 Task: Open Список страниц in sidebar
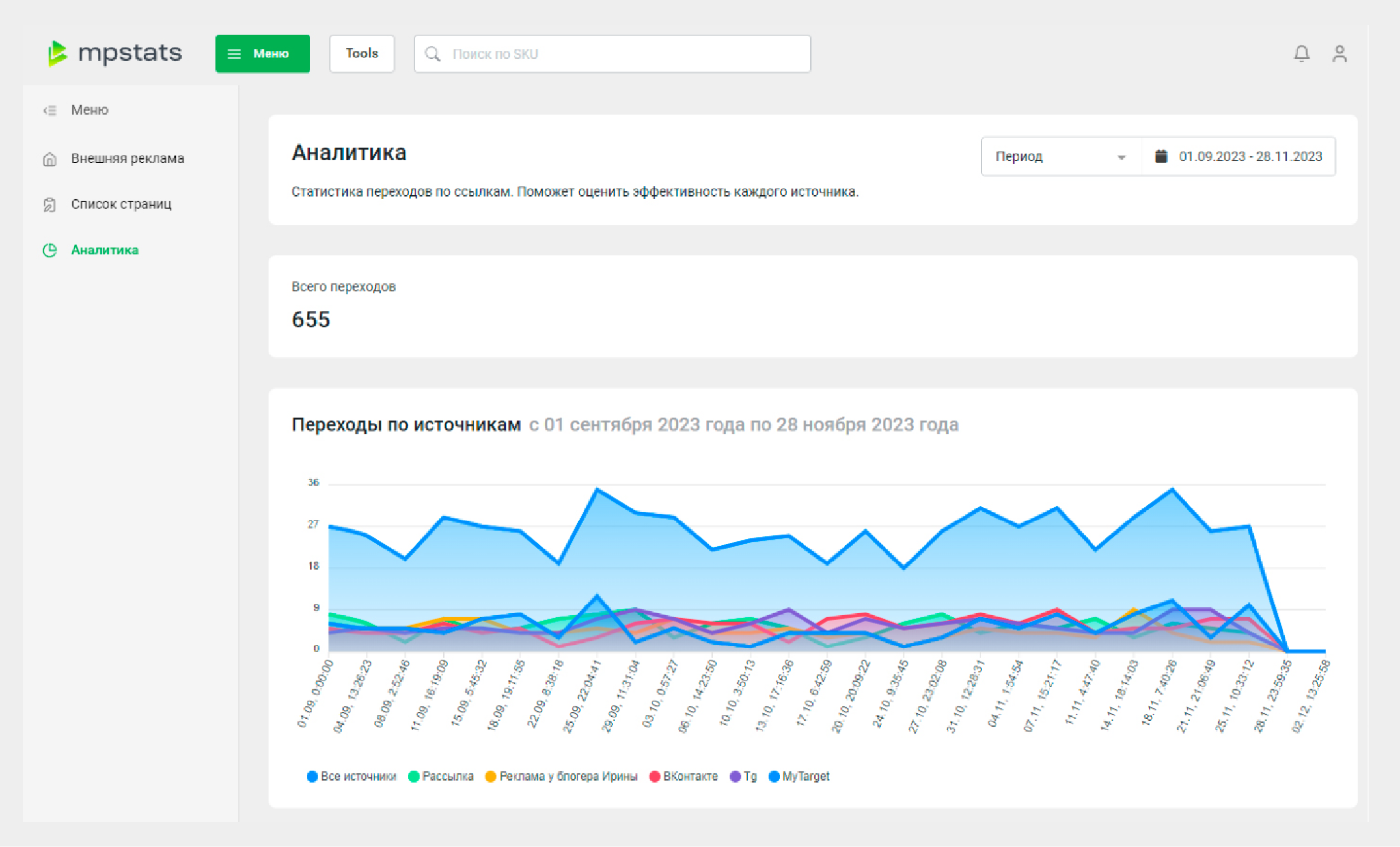[121, 204]
